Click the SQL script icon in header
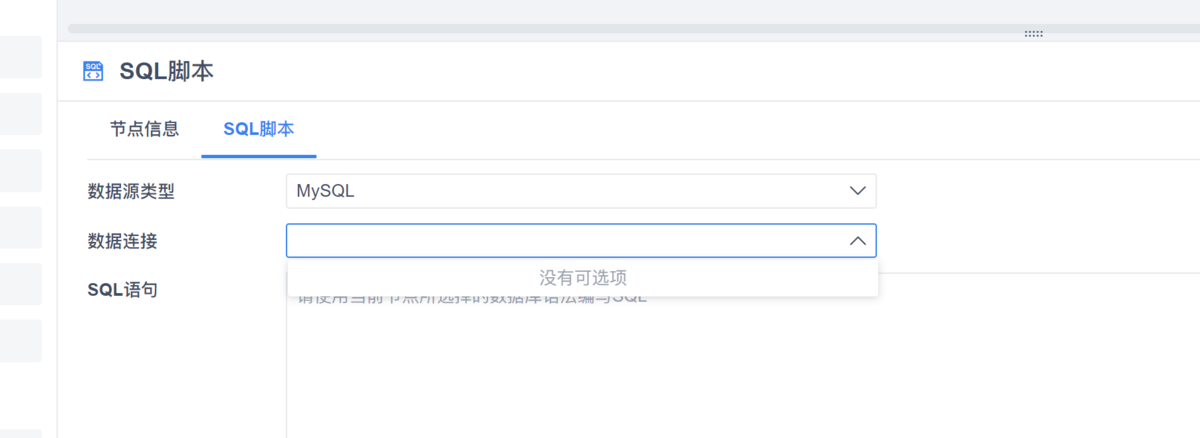The height and width of the screenshot is (438, 1200). coord(93,71)
